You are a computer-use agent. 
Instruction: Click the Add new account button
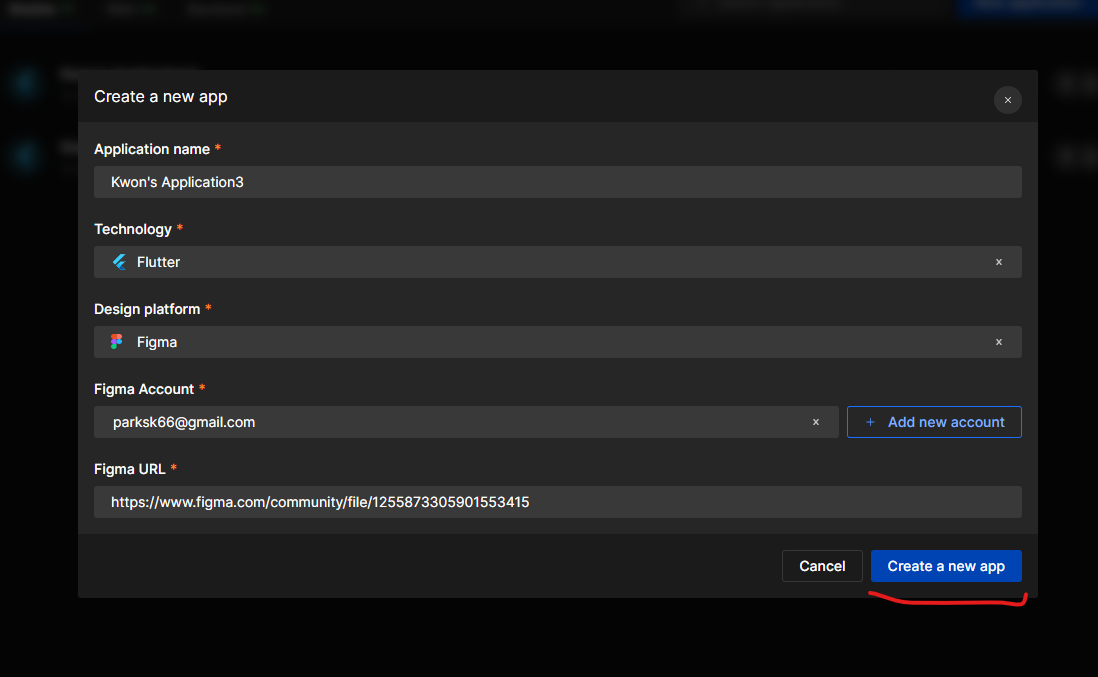[x=934, y=422]
